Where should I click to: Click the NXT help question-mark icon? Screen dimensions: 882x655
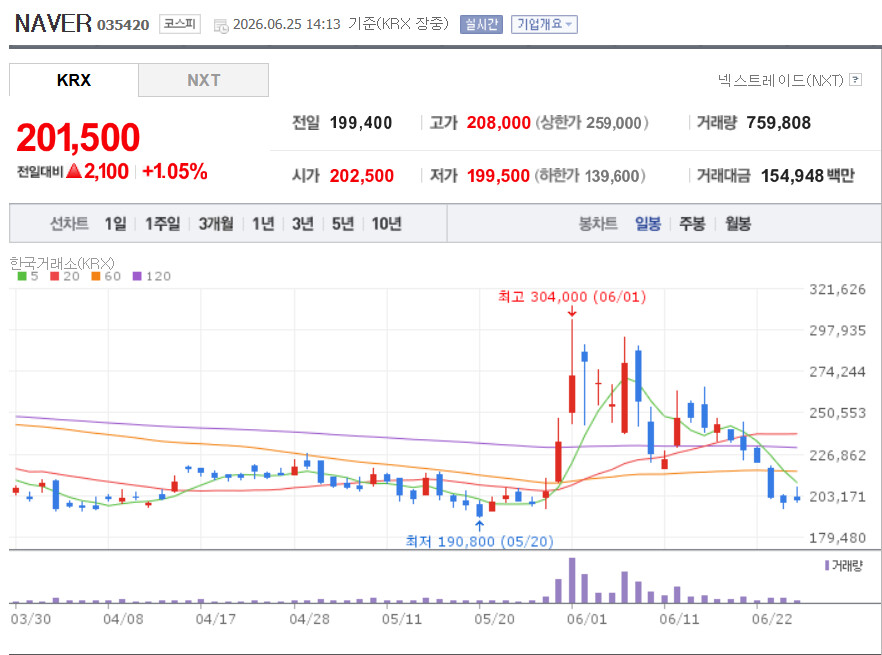point(855,80)
